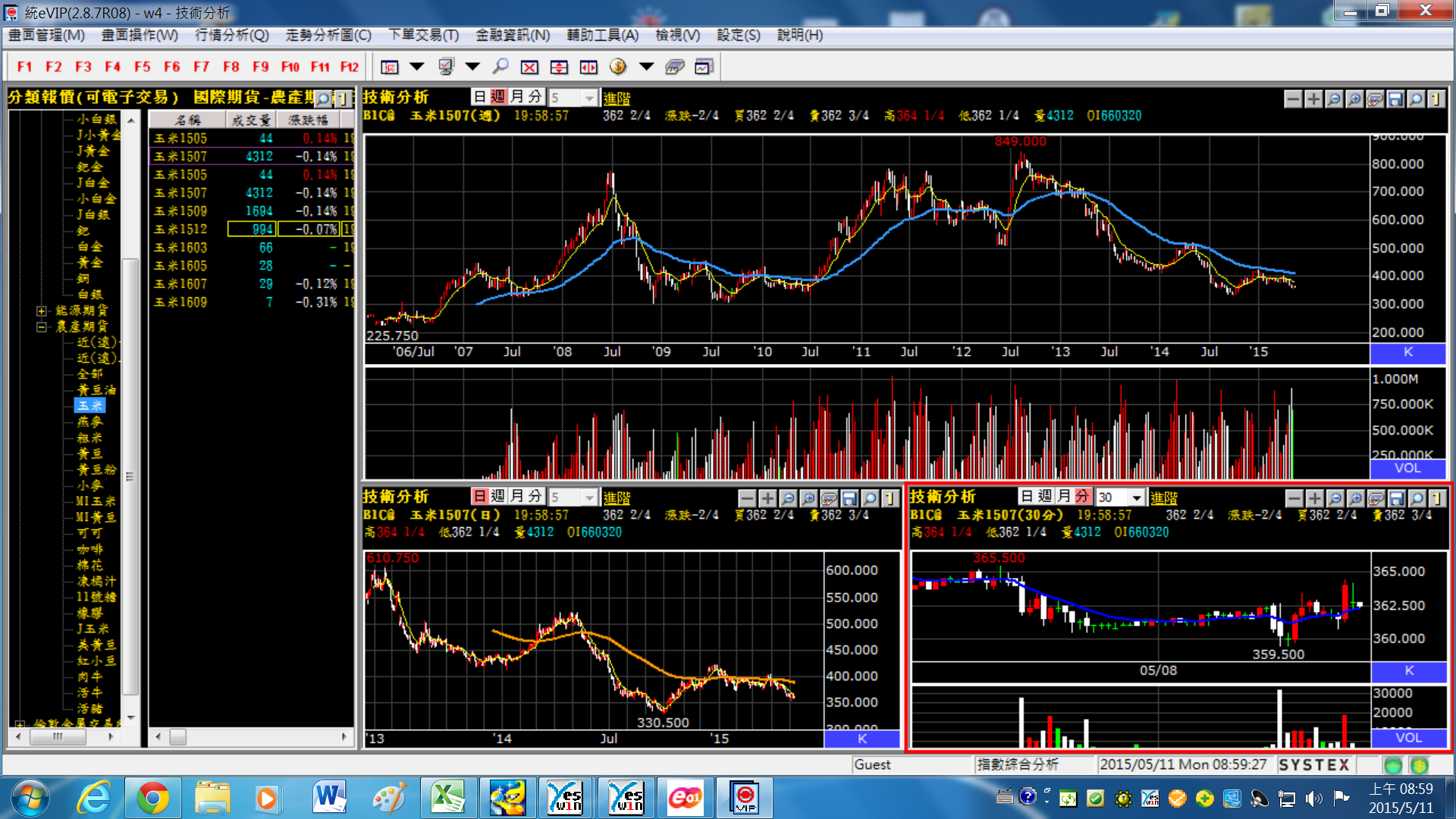Select 分 period on the bottom-left chart

pyautogui.click(x=535, y=496)
